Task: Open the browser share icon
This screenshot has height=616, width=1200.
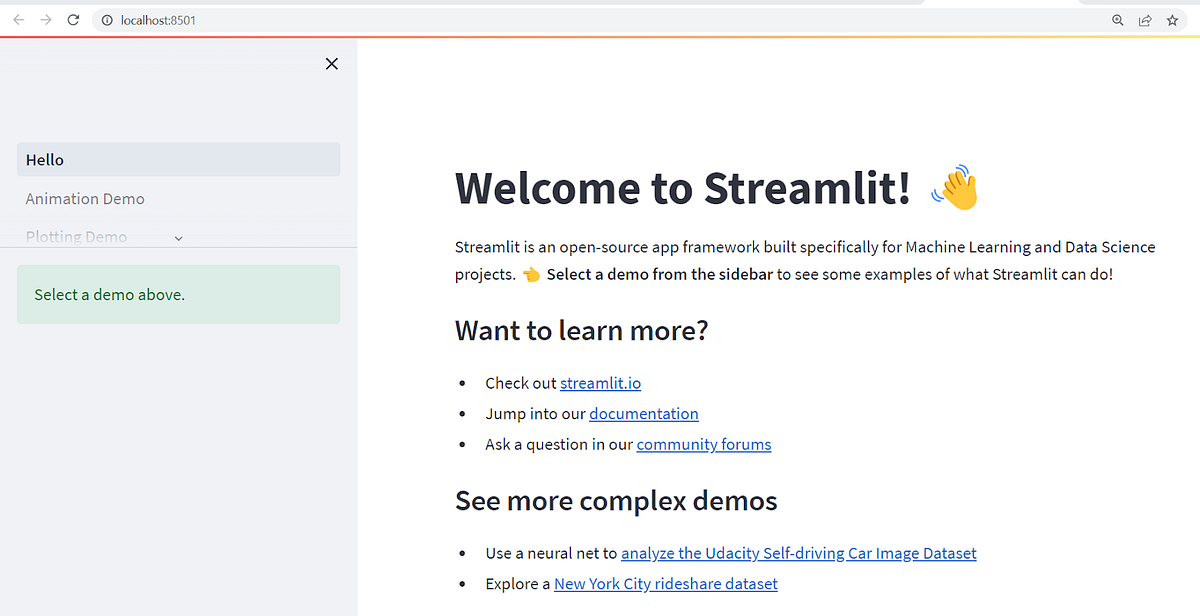Action: tap(1144, 19)
